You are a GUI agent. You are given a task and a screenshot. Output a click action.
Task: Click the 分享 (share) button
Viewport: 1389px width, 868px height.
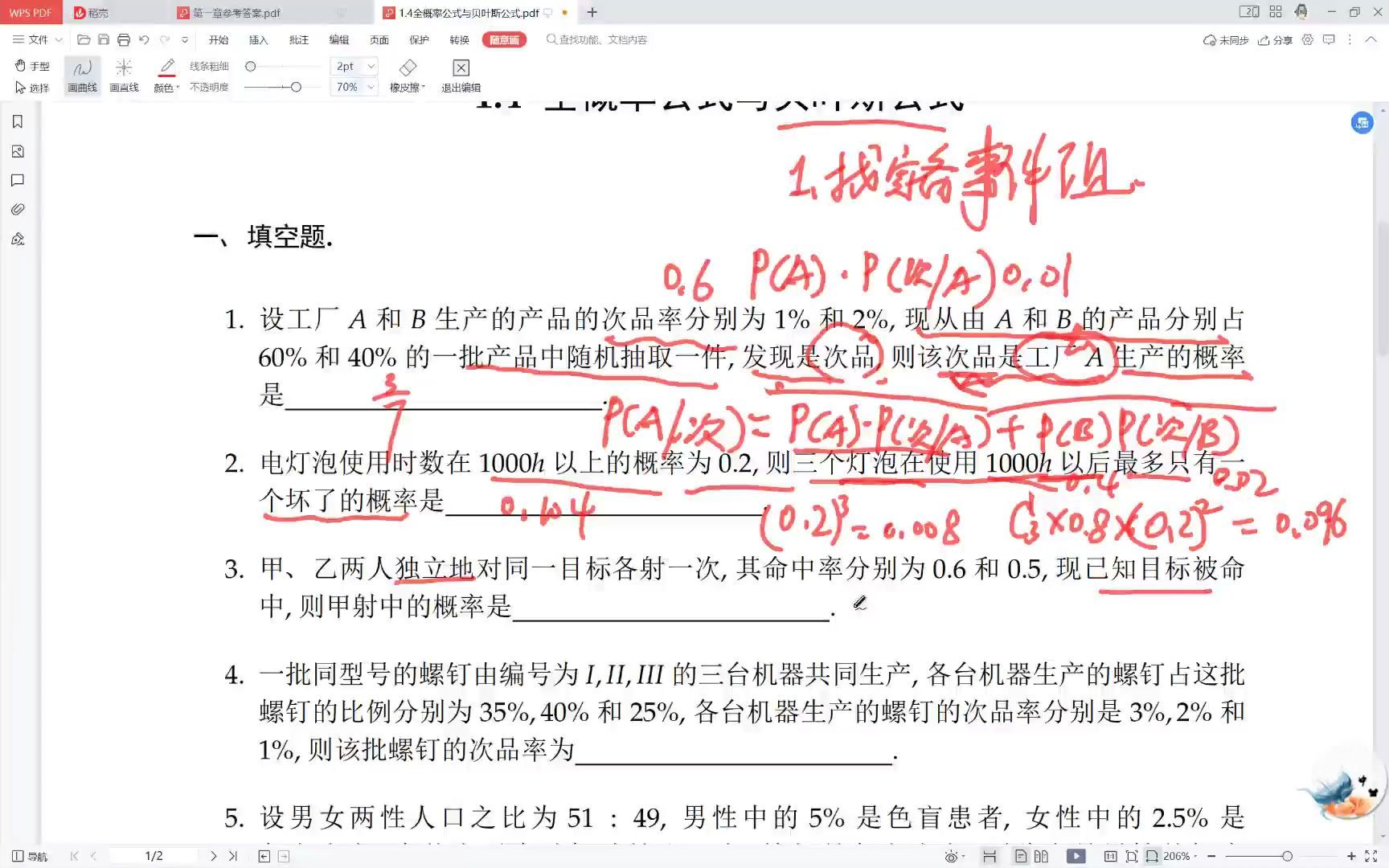[1276, 39]
